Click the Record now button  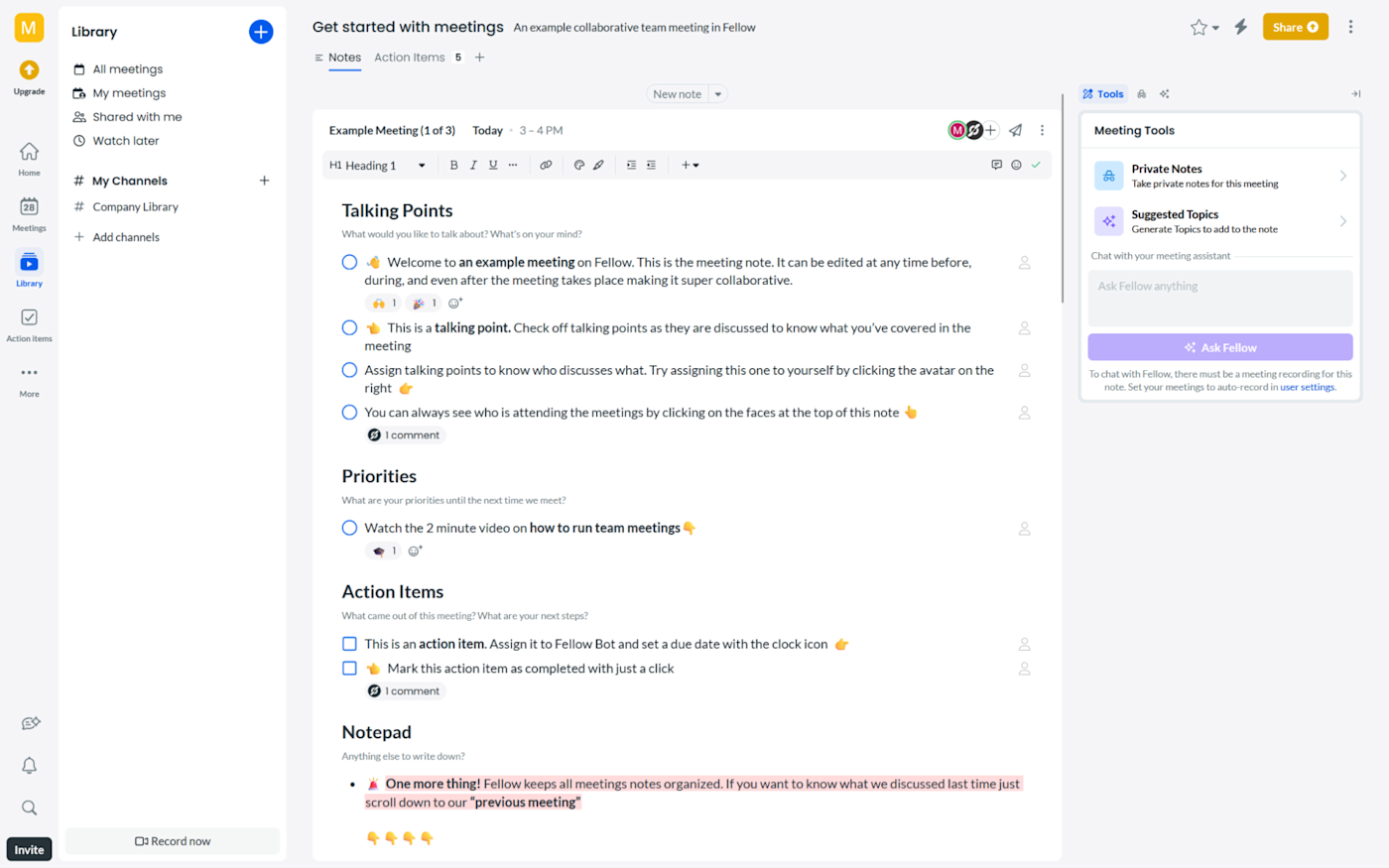(x=173, y=841)
